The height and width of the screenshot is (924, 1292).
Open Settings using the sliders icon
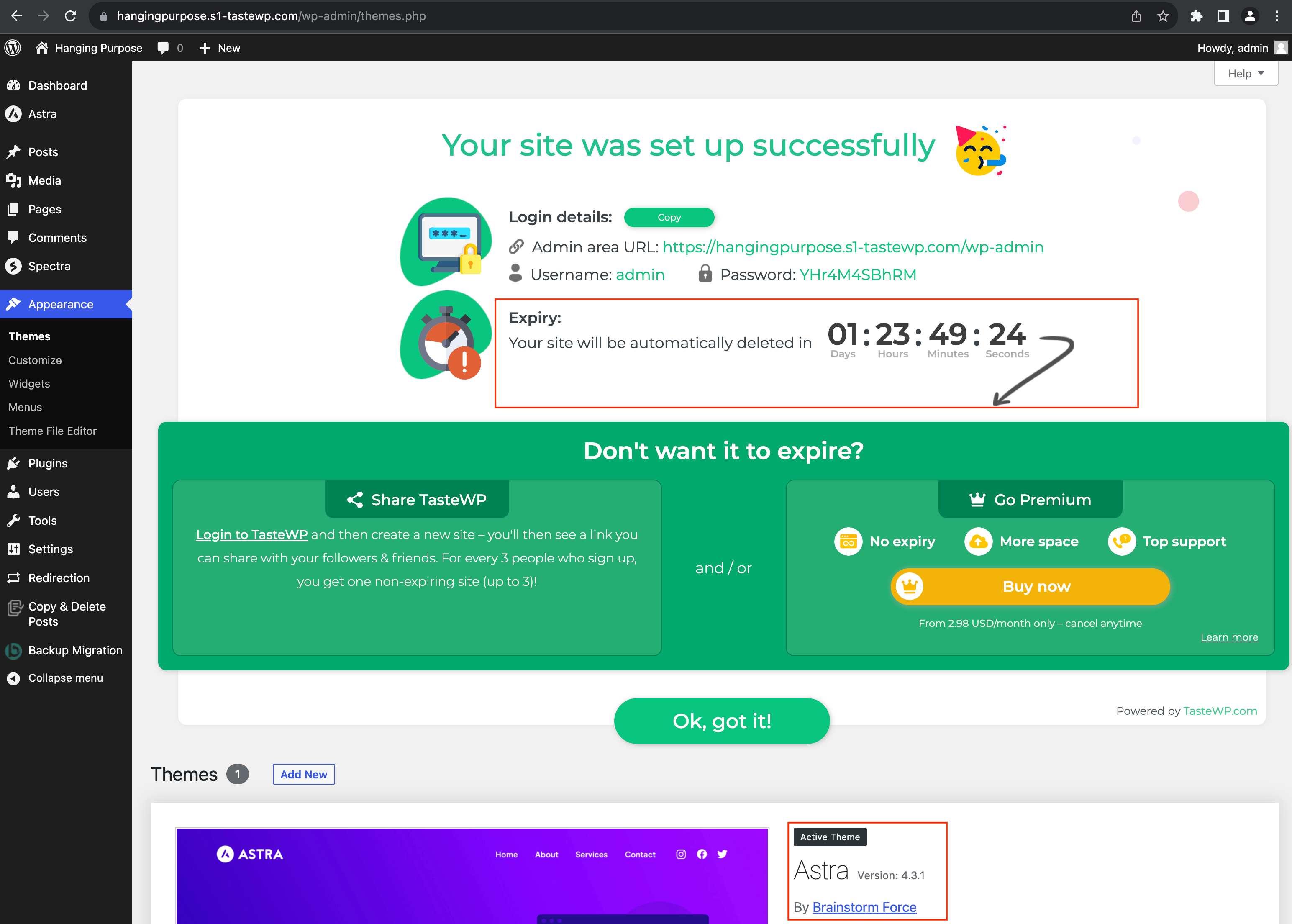click(x=14, y=549)
